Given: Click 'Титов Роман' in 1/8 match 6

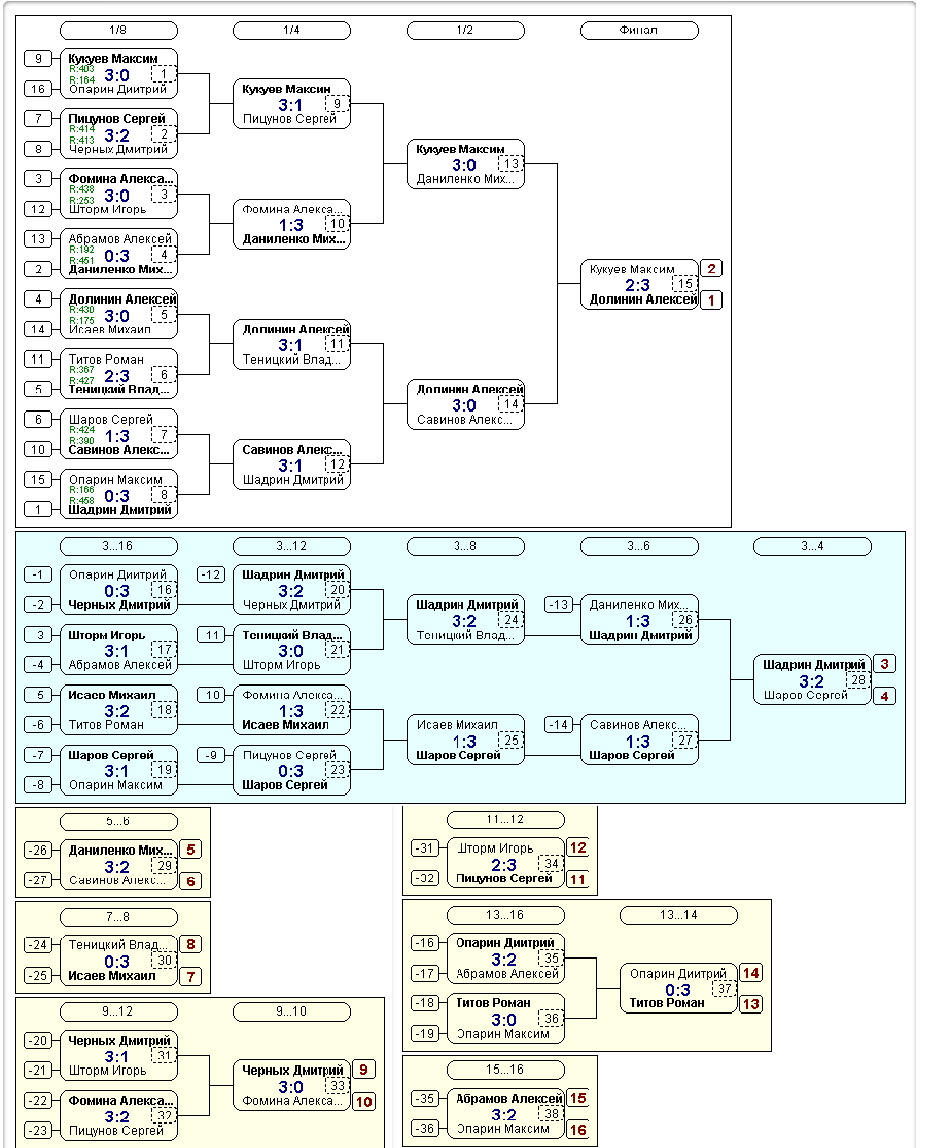Looking at the screenshot, I should pos(106,359).
